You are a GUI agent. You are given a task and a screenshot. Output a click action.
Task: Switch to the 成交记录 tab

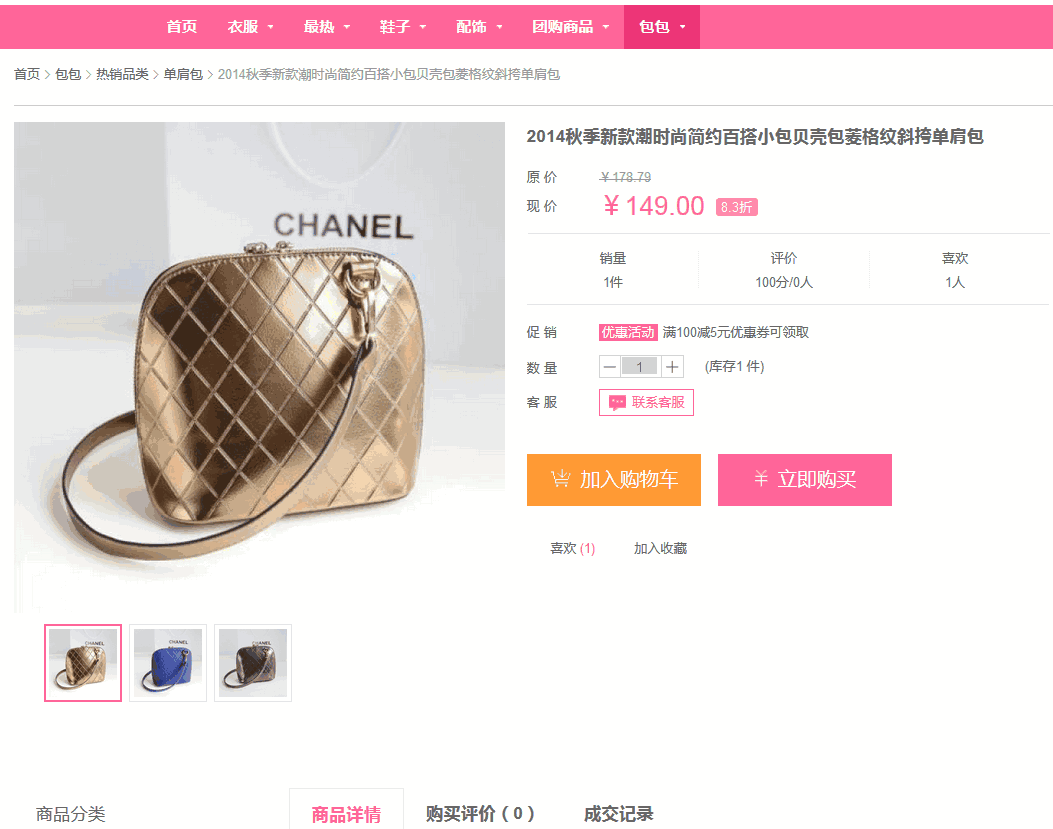click(x=618, y=814)
